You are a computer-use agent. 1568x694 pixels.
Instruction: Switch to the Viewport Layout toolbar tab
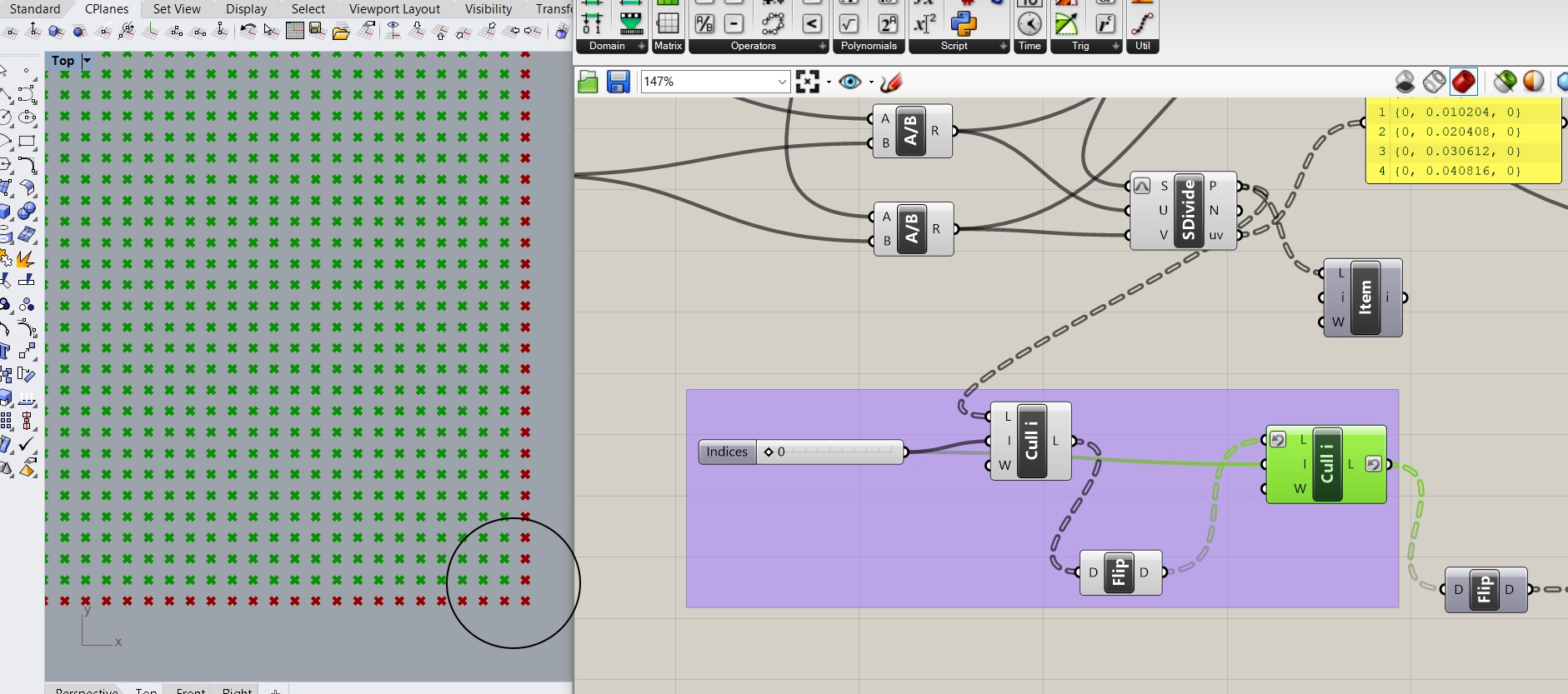point(394,8)
